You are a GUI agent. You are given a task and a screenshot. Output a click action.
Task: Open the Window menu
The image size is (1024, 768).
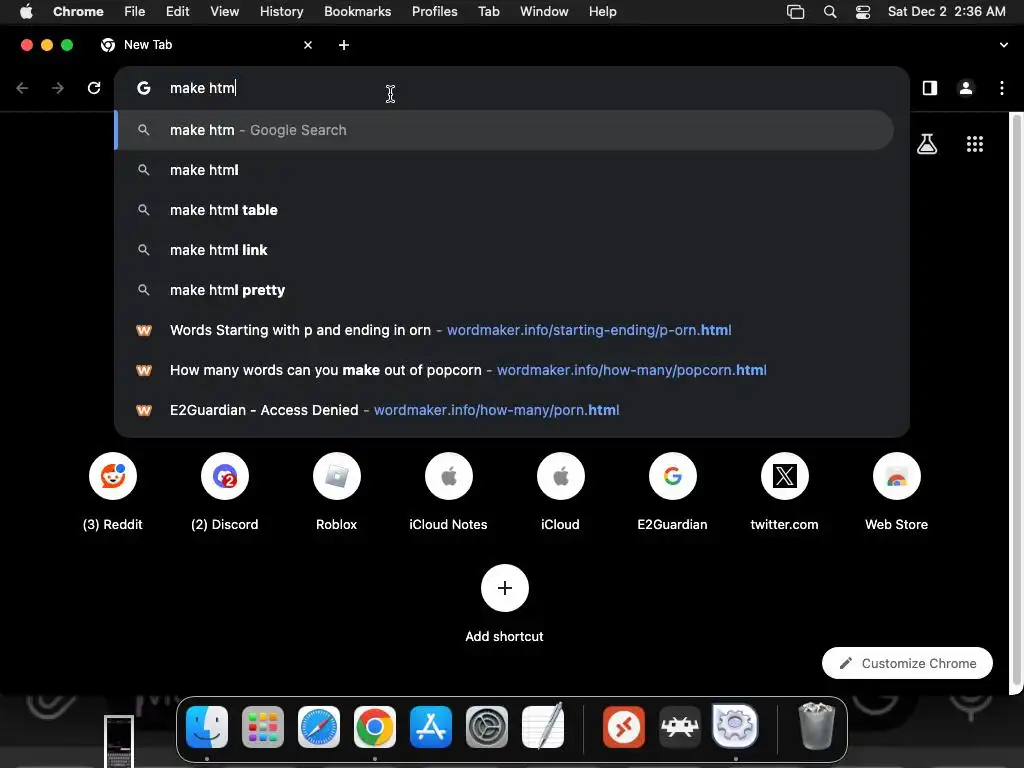click(x=545, y=12)
